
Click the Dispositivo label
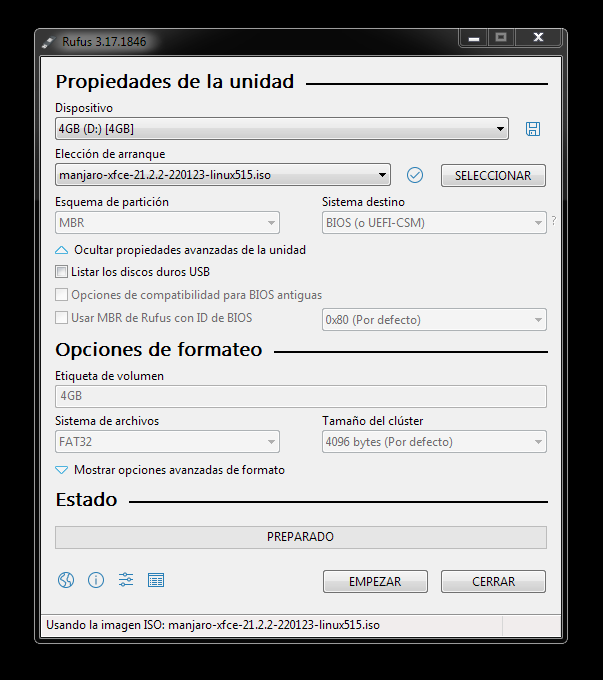point(84,108)
